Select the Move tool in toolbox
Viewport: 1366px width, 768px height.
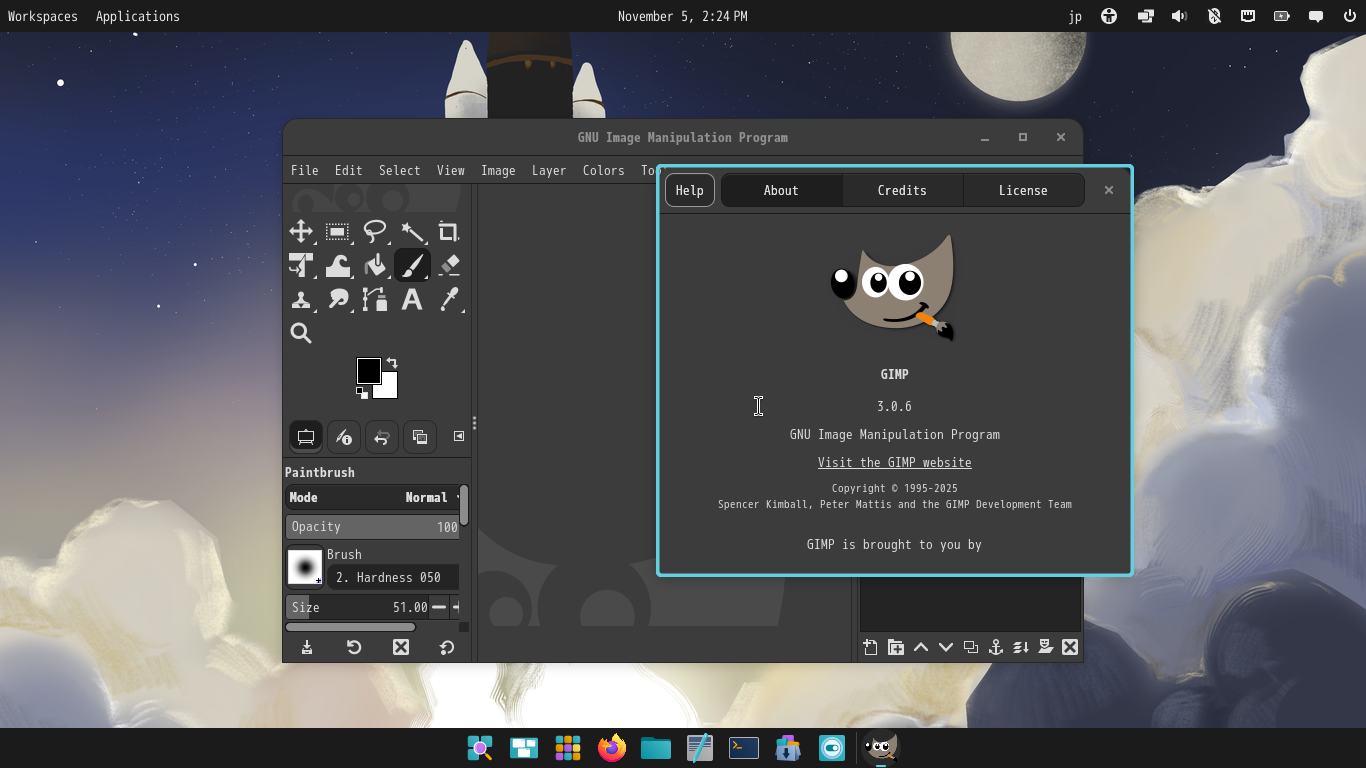[x=301, y=232]
